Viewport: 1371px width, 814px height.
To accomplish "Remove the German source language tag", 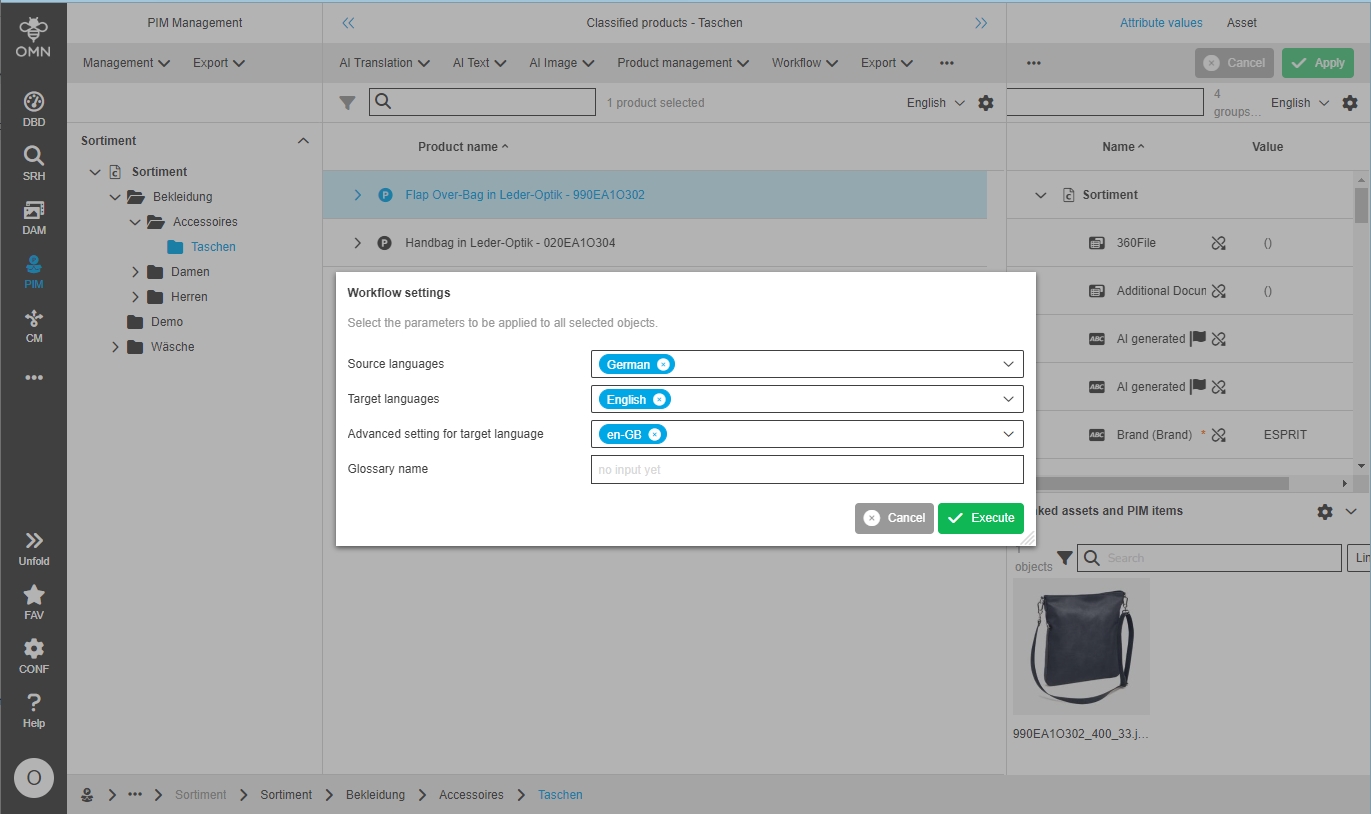I will (663, 365).
